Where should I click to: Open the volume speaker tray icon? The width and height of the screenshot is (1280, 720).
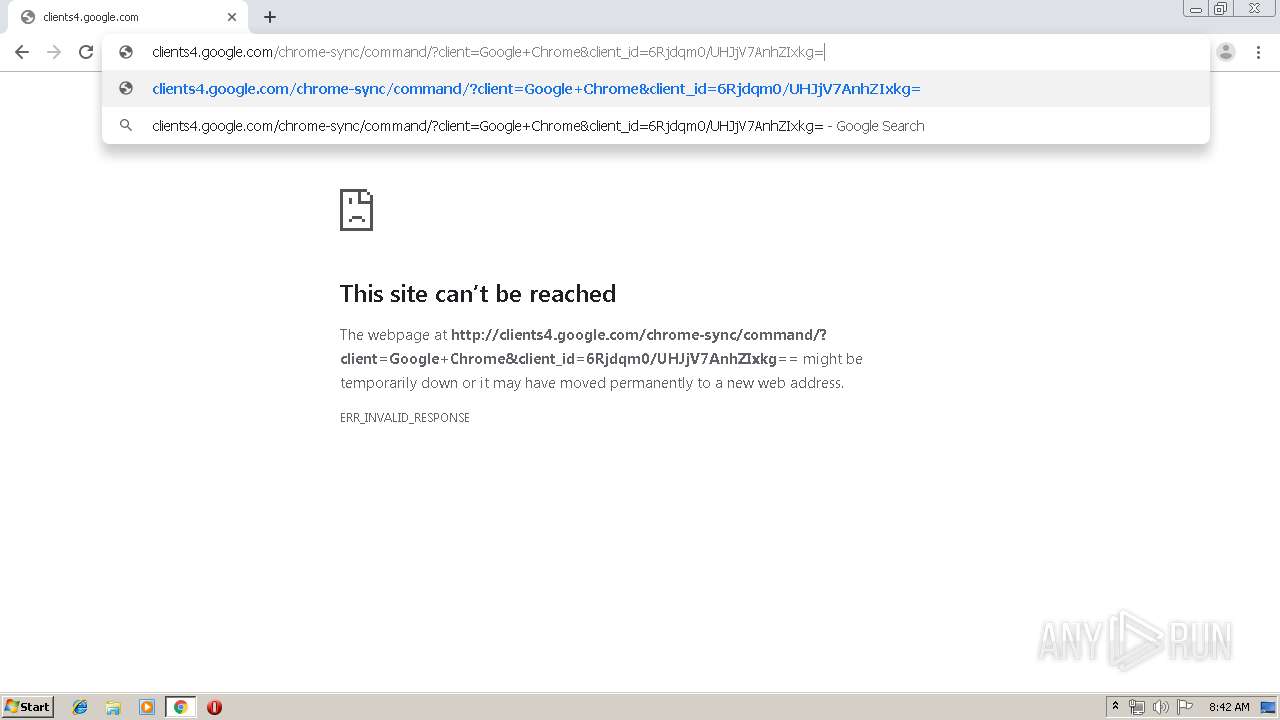click(x=1161, y=707)
